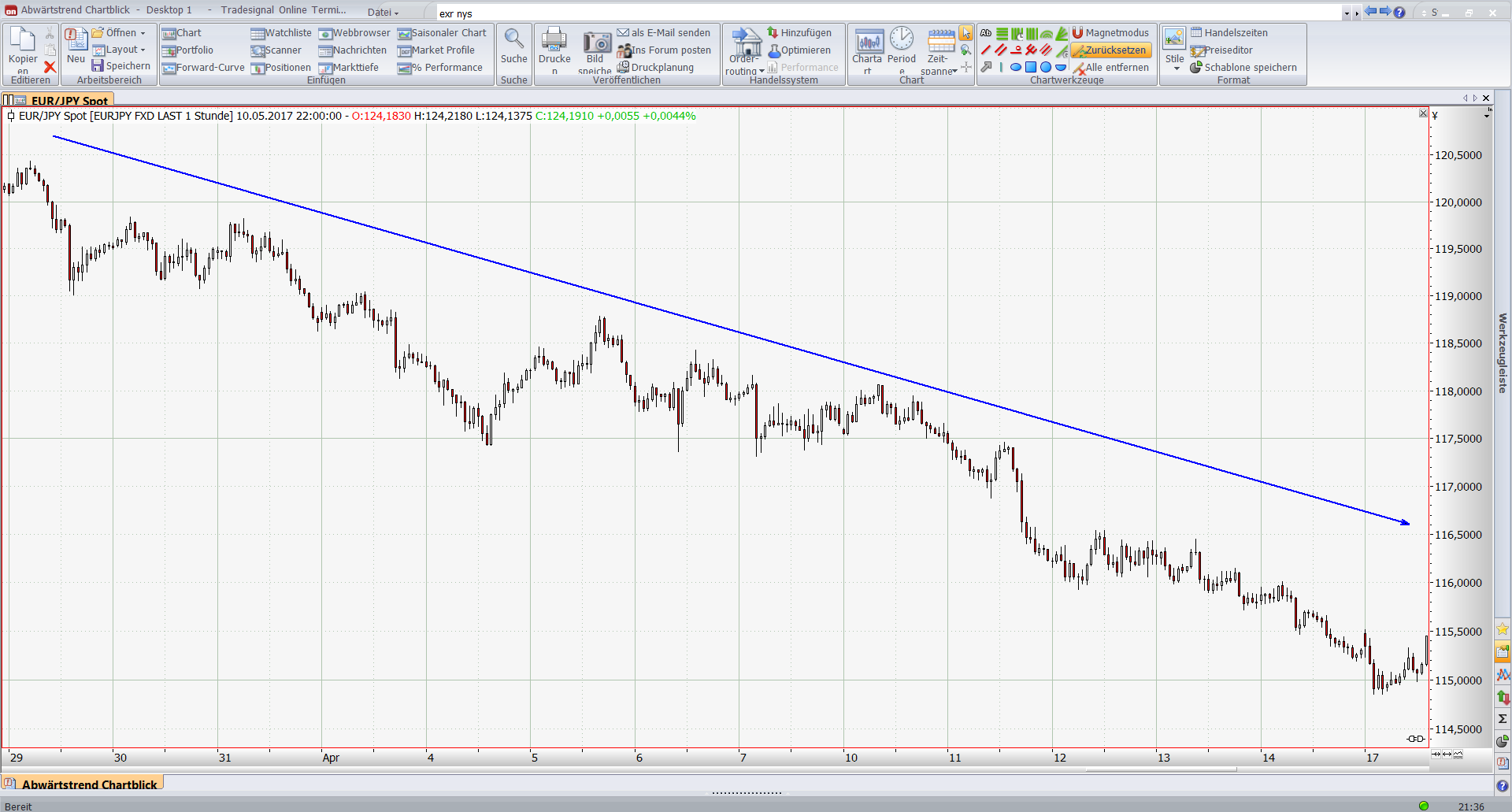Viewport: 1512px width, 812px height.
Task: Choose the ellipse drawing tool
Action: coord(1016,67)
